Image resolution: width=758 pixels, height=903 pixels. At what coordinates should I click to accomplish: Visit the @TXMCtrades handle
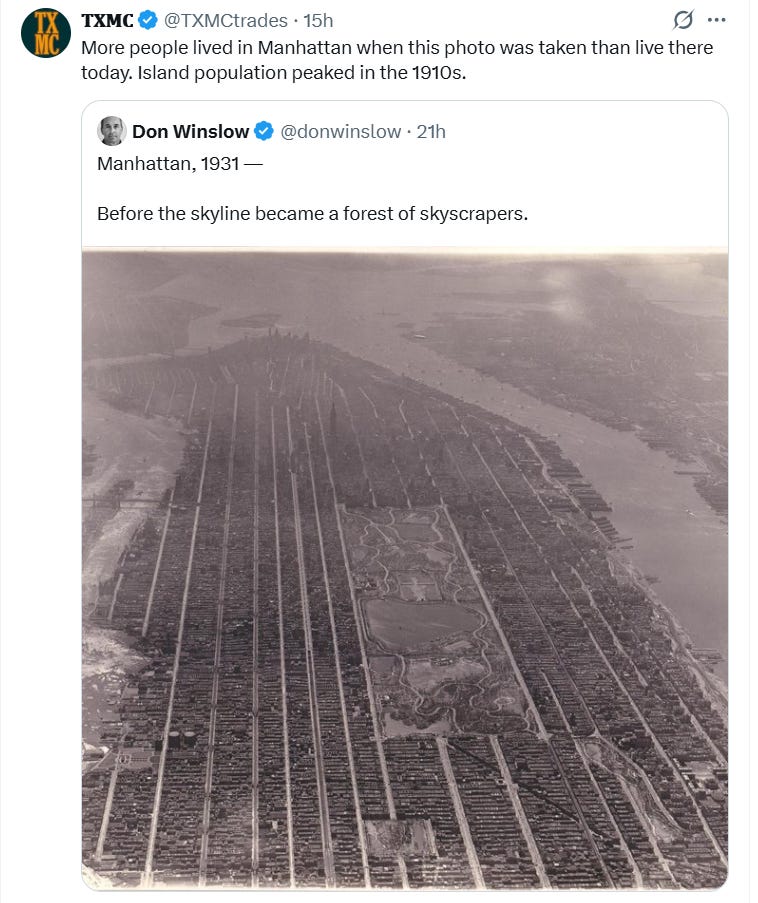point(226,20)
